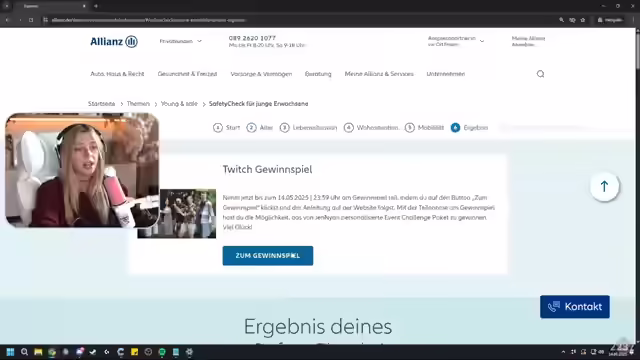Select step 6 Ergebnis in progress bar
Screen dimensions: 640x360
pos(469,128)
